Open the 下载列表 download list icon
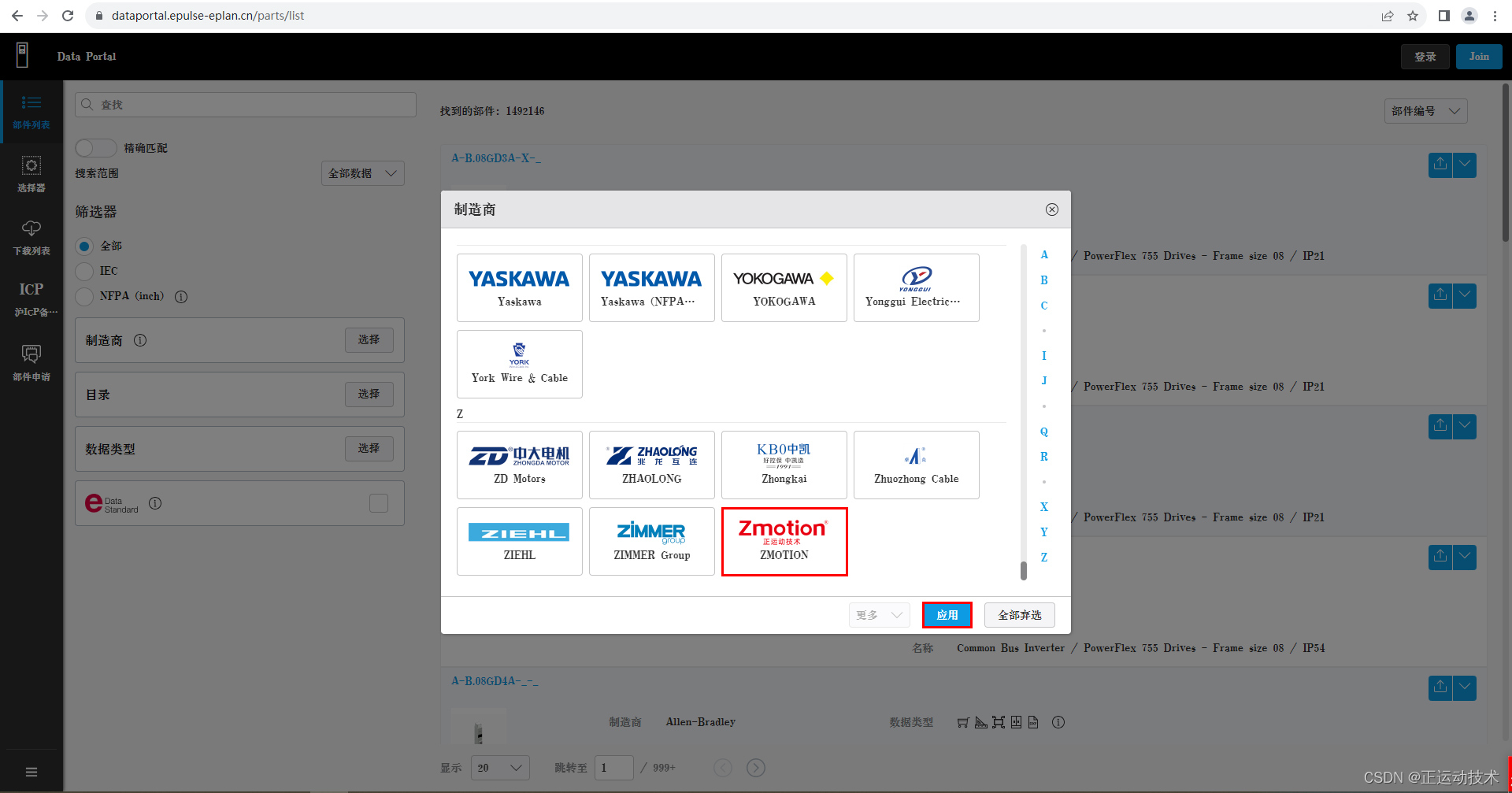 click(31, 237)
